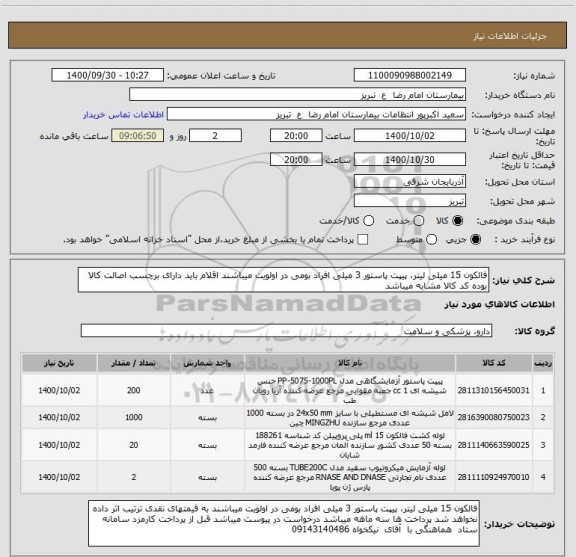Toggle the اسناد خزانه اسلامی payment checkbox
The height and width of the screenshot is (557, 576).
click(x=363, y=240)
